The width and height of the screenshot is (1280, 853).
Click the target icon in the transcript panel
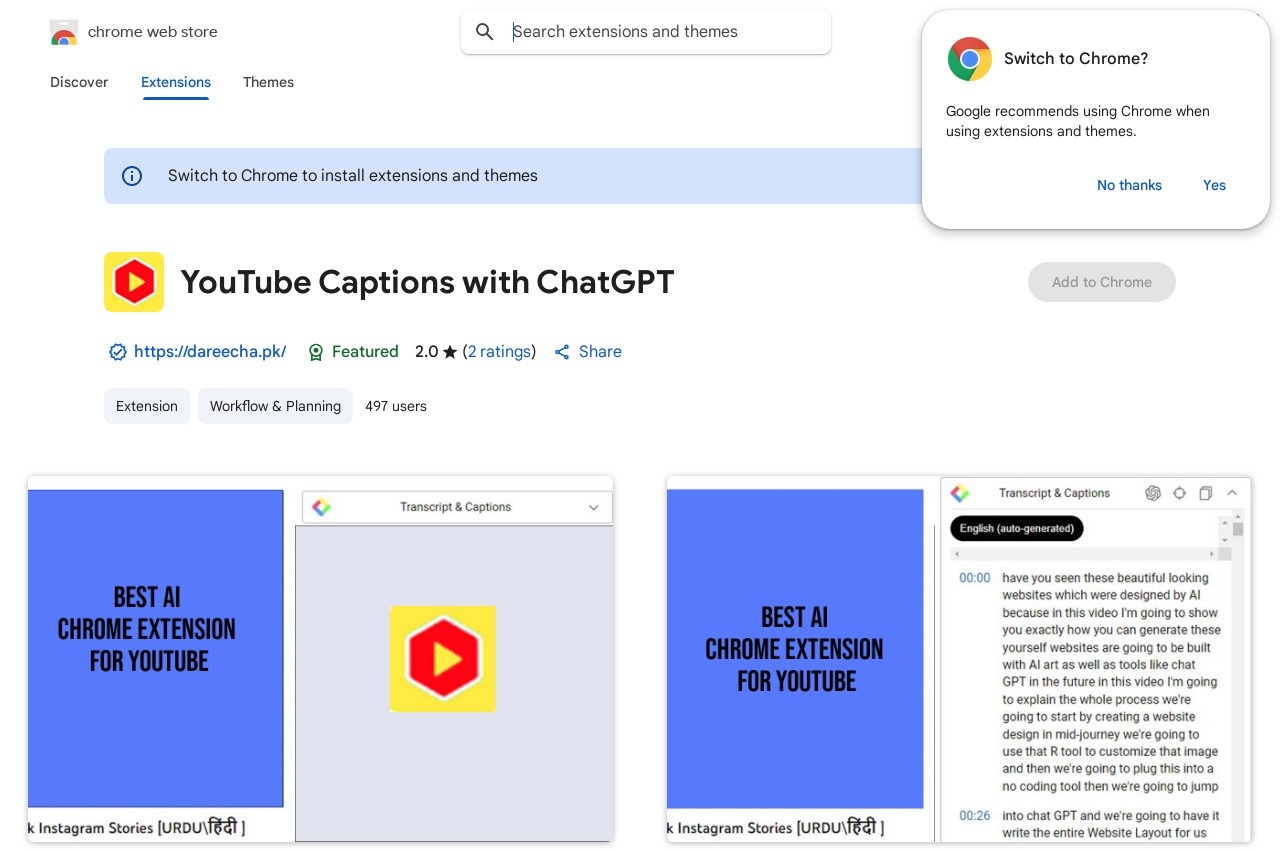tap(1179, 493)
